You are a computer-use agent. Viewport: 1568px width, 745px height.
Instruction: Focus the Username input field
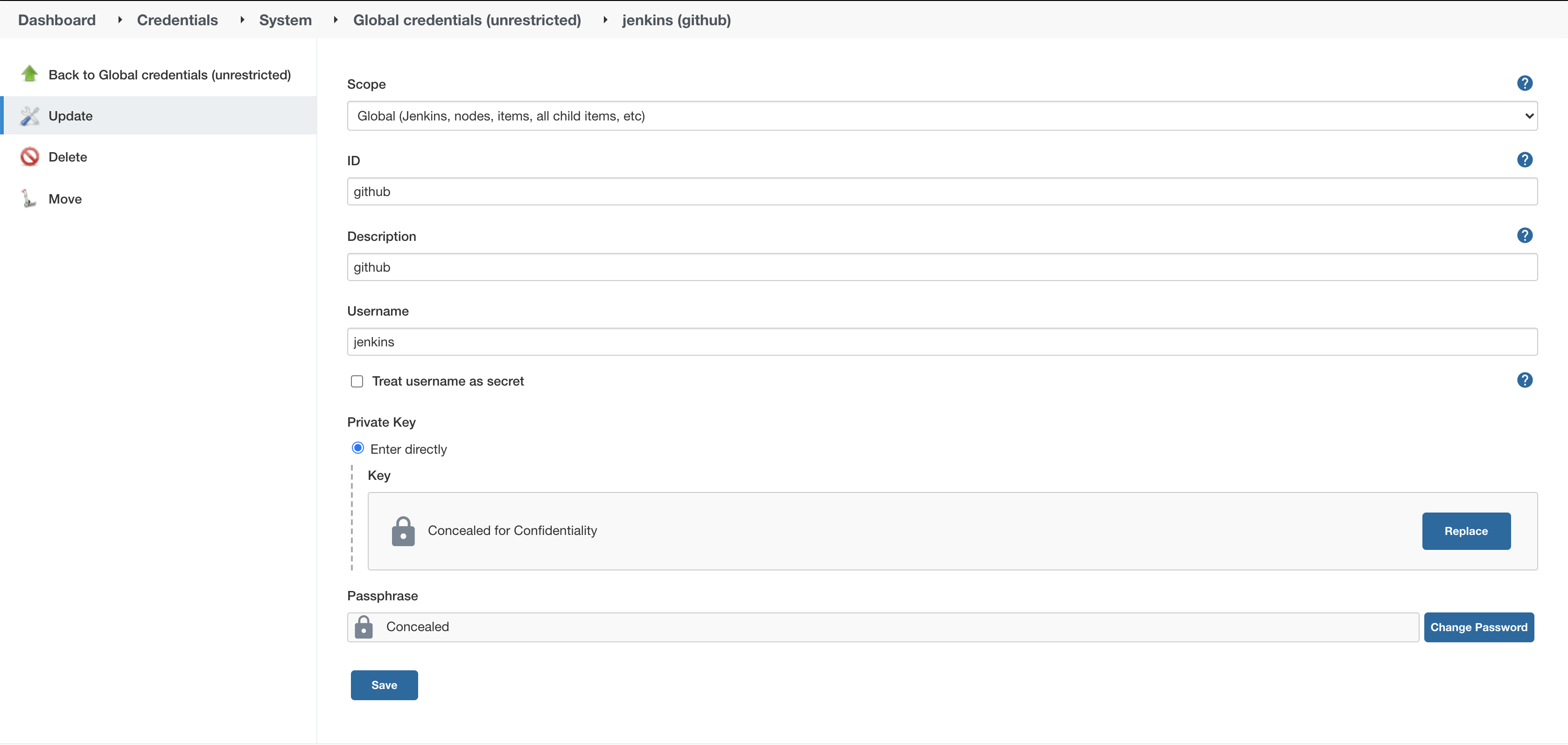click(x=942, y=342)
